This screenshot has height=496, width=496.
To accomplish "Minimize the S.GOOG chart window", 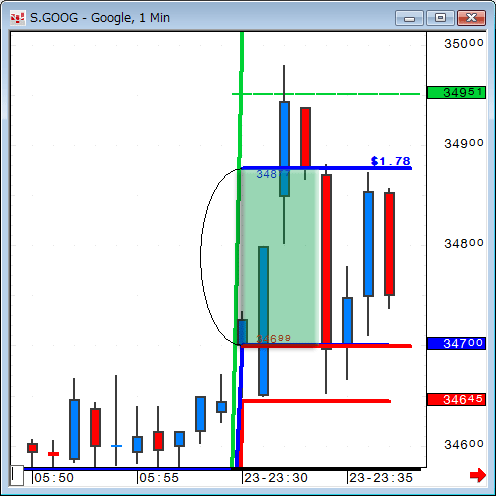I will tap(409, 18).
